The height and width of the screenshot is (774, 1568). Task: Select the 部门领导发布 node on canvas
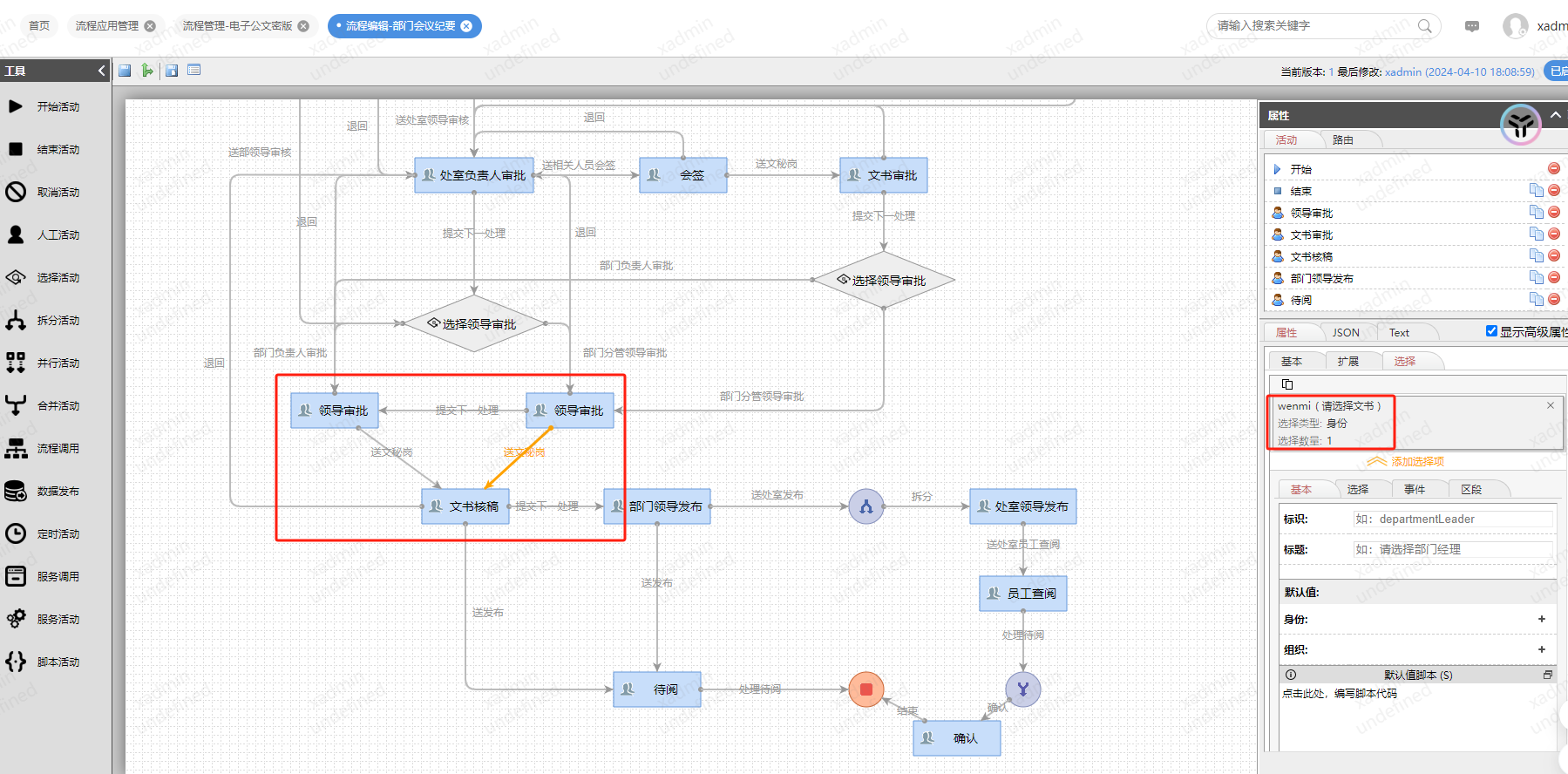(x=657, y=506)
